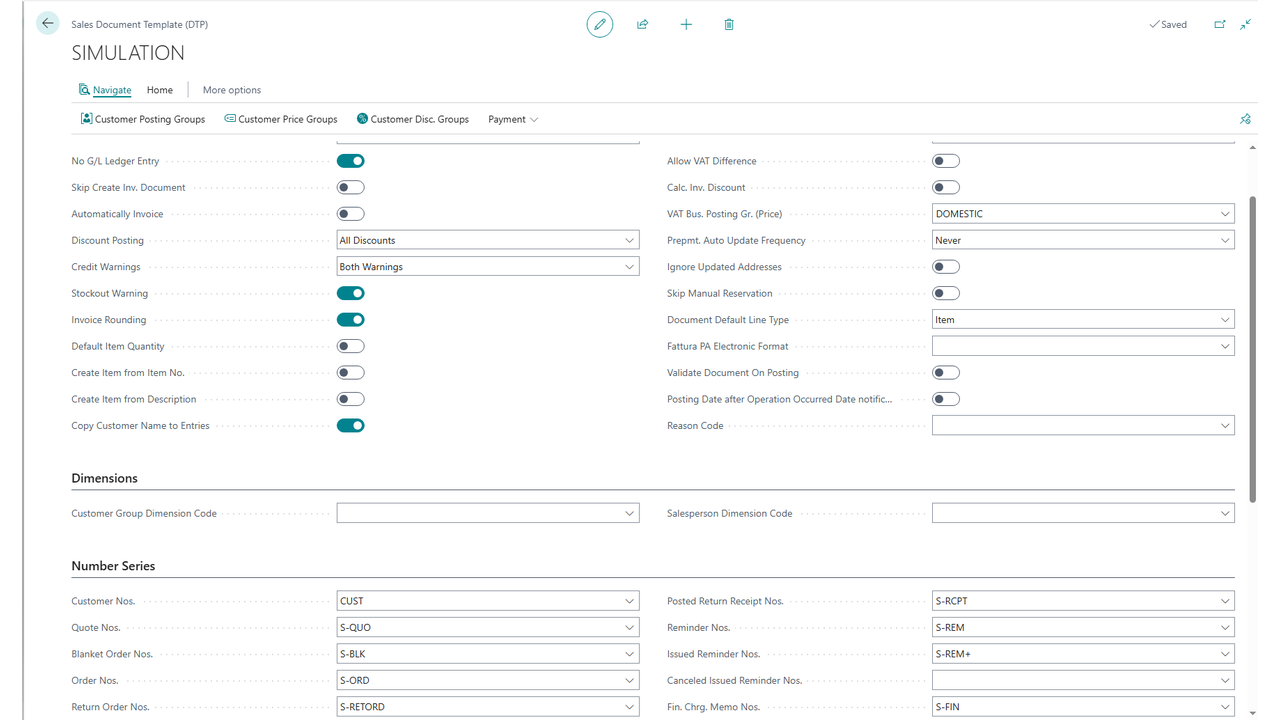This screenshot has width=1280, height=720.
Task: Collapse Number Series section heading
Action: 113,566
